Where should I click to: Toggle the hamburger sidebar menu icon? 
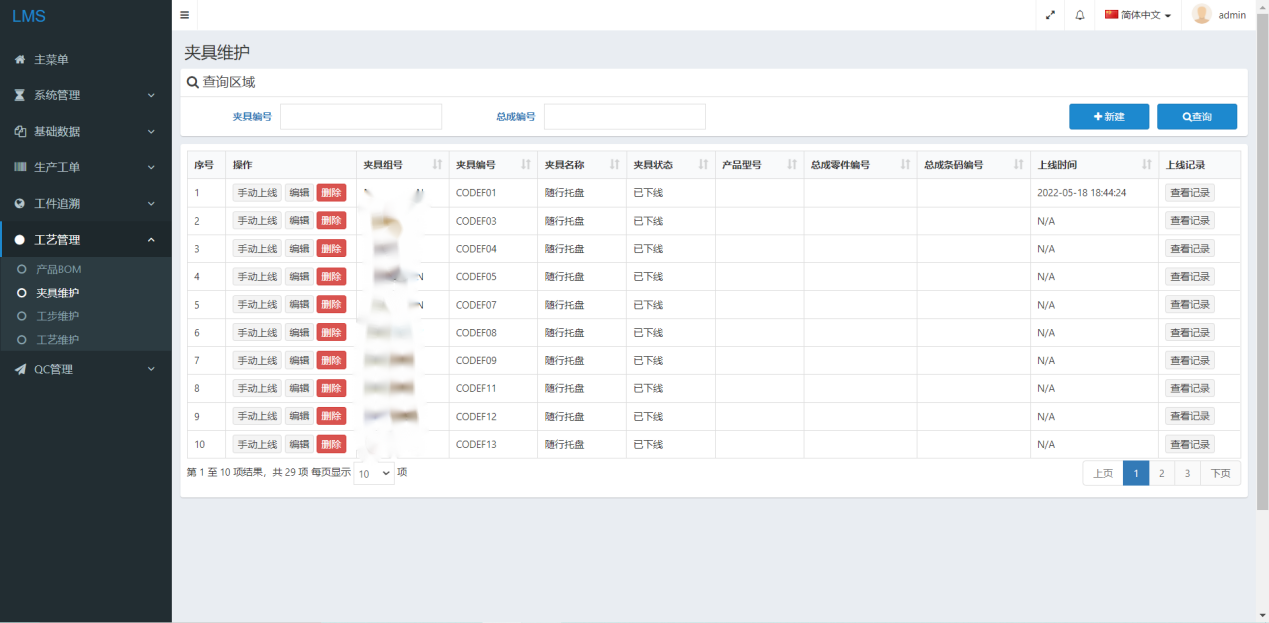pos(184,15)
